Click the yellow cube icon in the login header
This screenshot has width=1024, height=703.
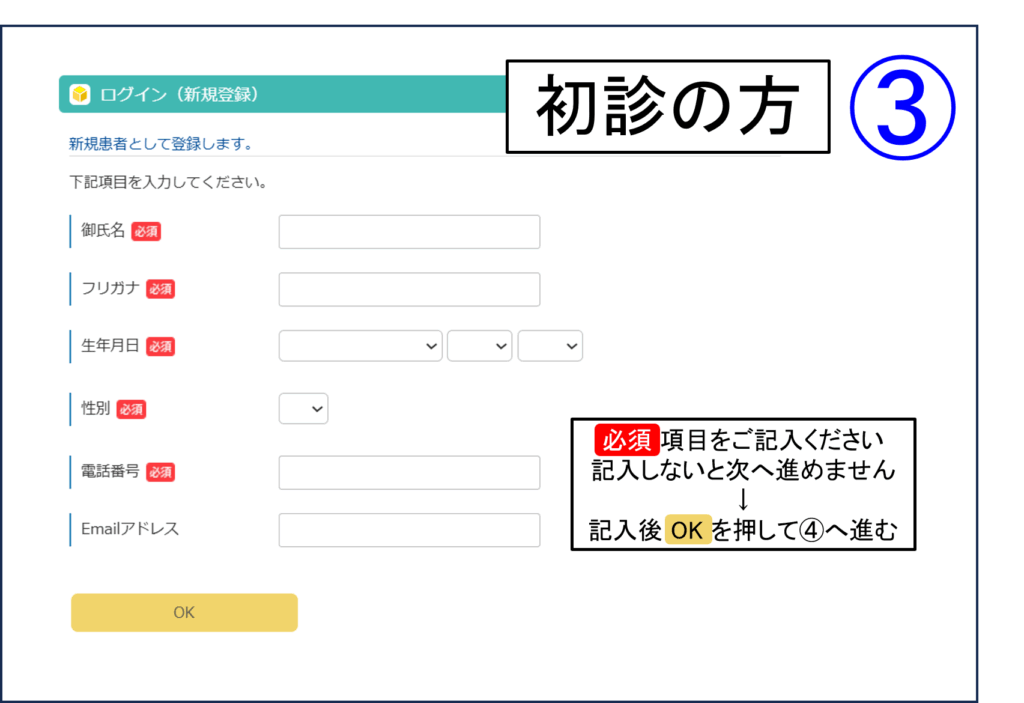[80, 95]
